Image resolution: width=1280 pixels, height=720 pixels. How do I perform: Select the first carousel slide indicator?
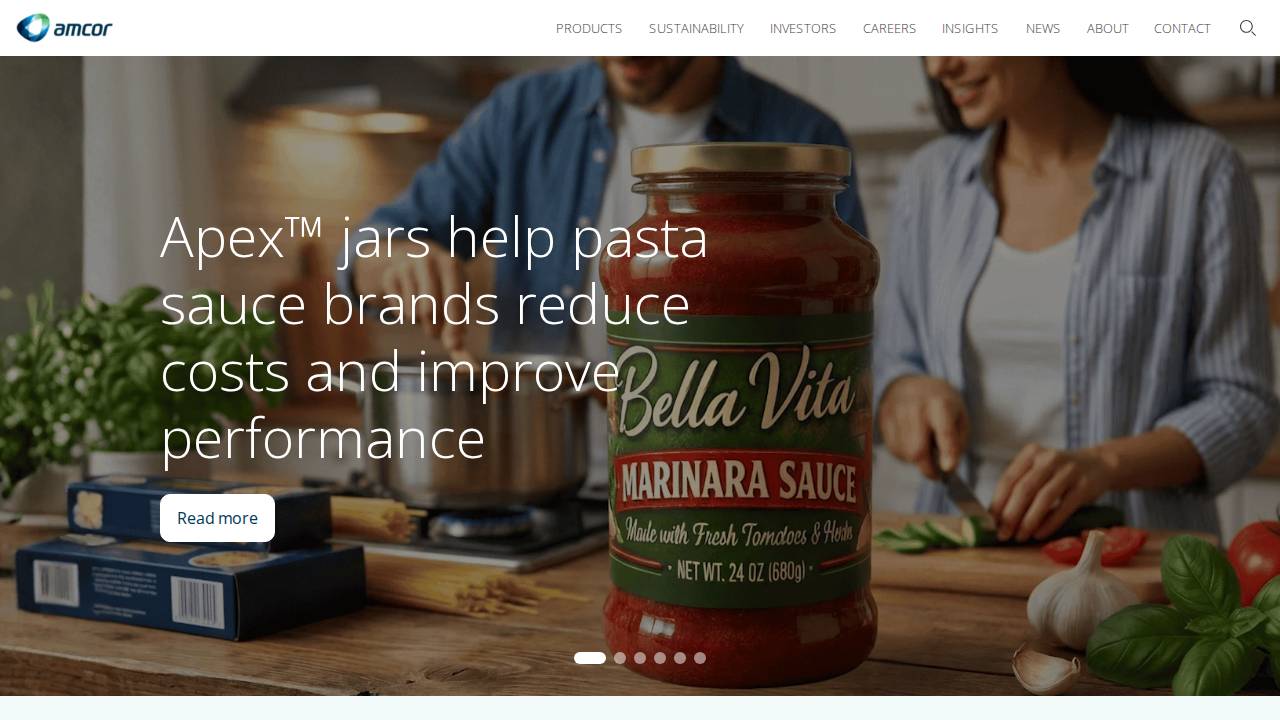(590, 658)
